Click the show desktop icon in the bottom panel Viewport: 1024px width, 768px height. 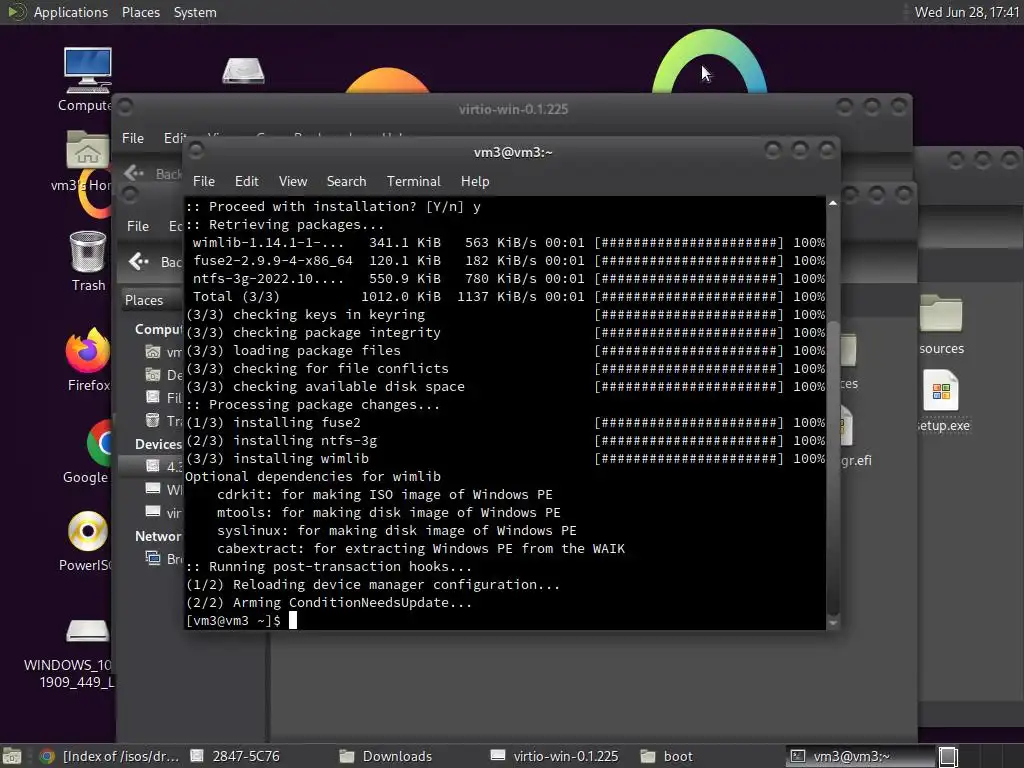click(x=12, y=756)
